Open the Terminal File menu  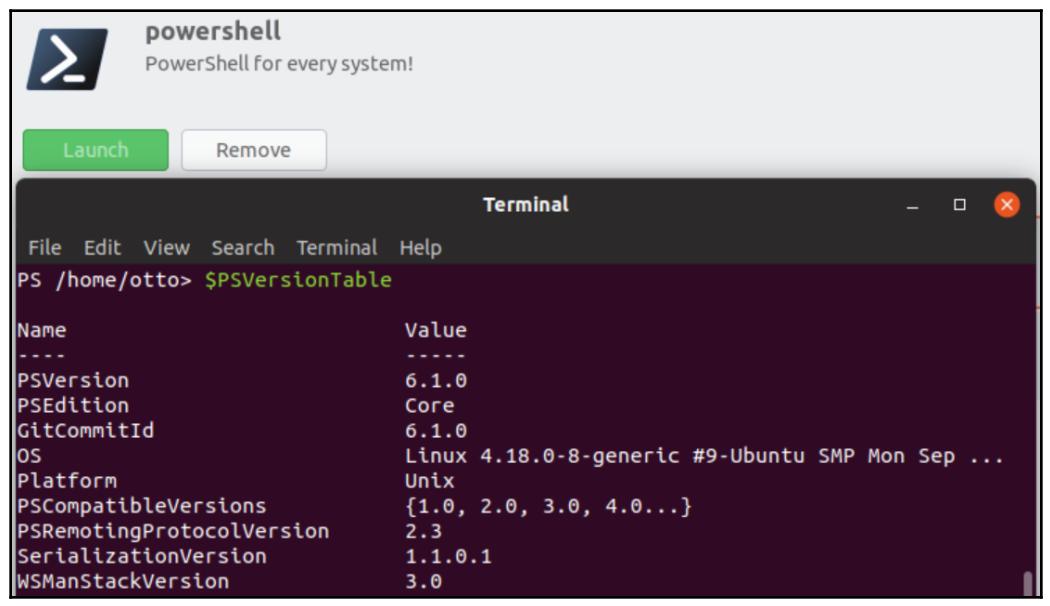click(x=45, y=248)
